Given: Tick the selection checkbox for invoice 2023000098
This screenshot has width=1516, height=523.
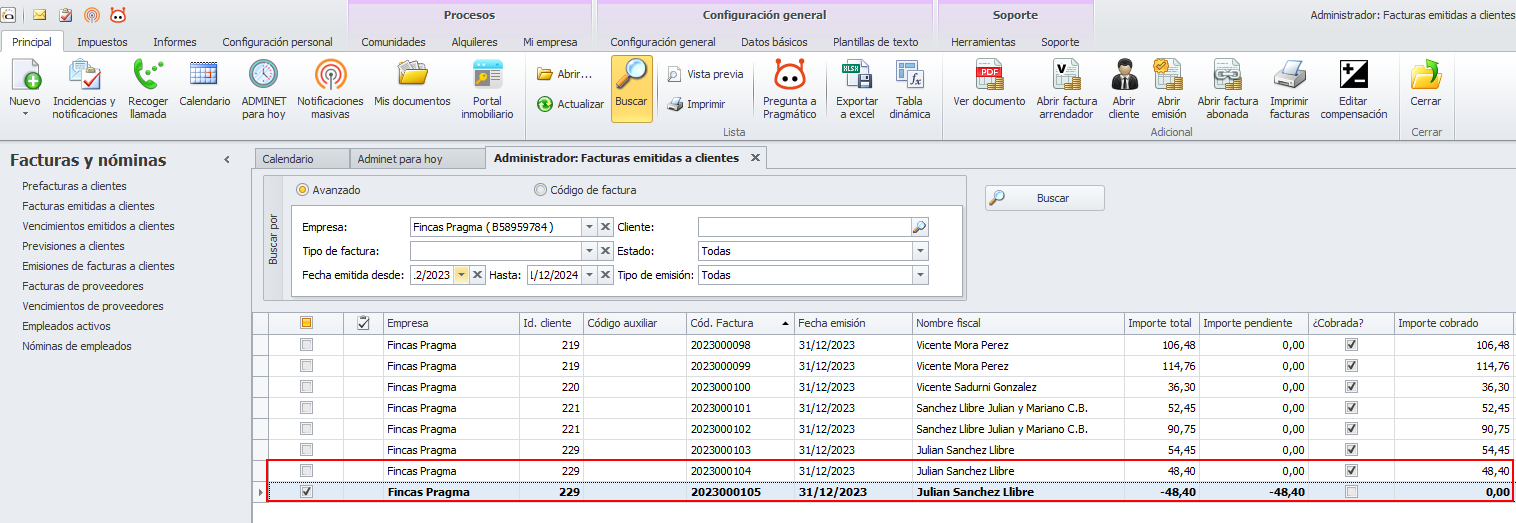Looking at the screenshot, I should click(x=307, y=345).
